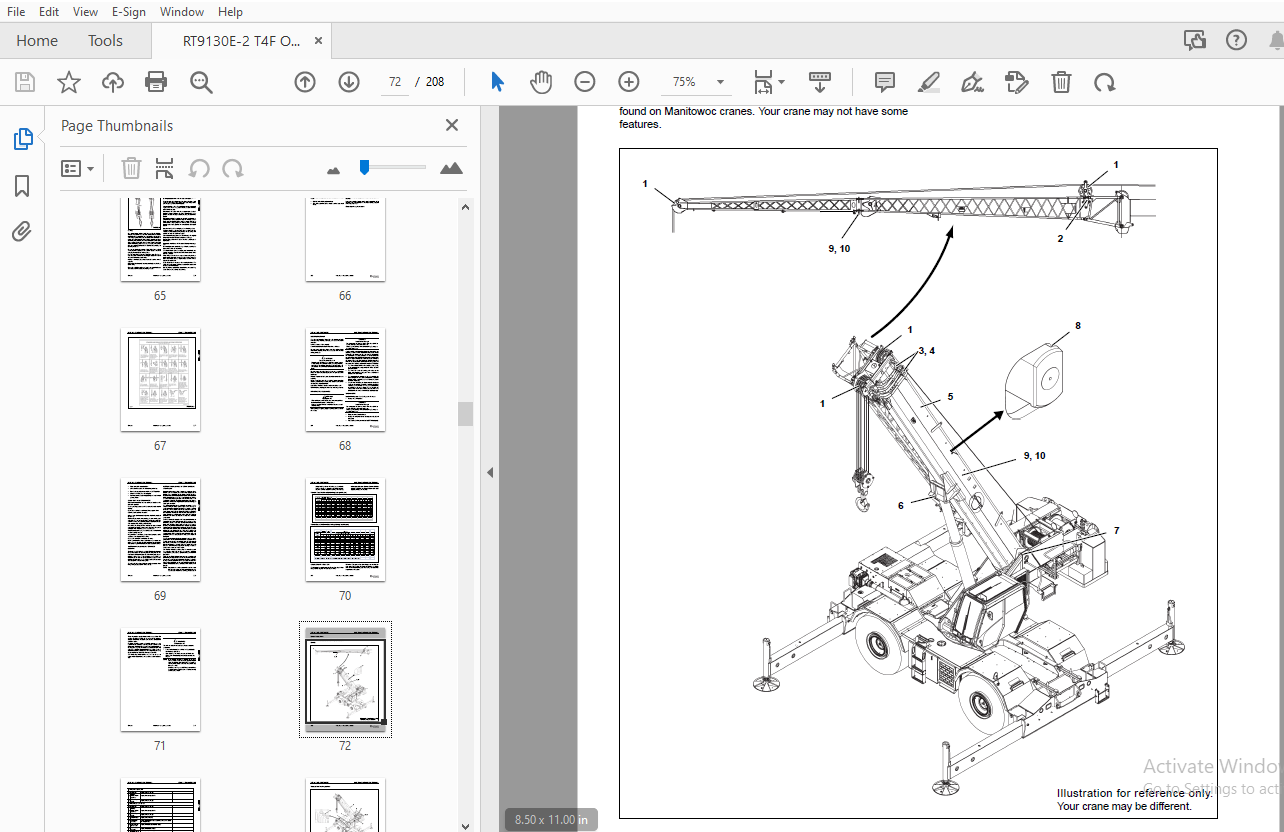The width and height of the screenshot is (1284, 832).
Task: Delete with the toolbar trash icon
Action: pos(1061,82)
